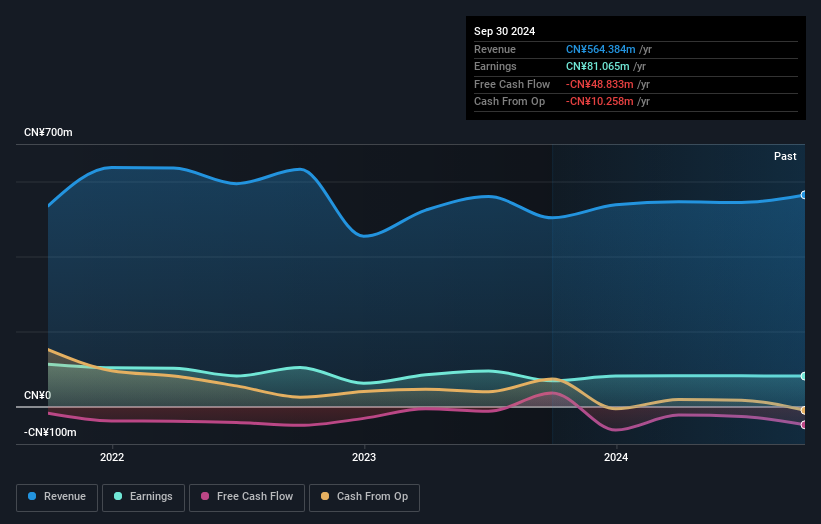Select the Earnings endpoint marker on teal line

(x=804, y=376)
